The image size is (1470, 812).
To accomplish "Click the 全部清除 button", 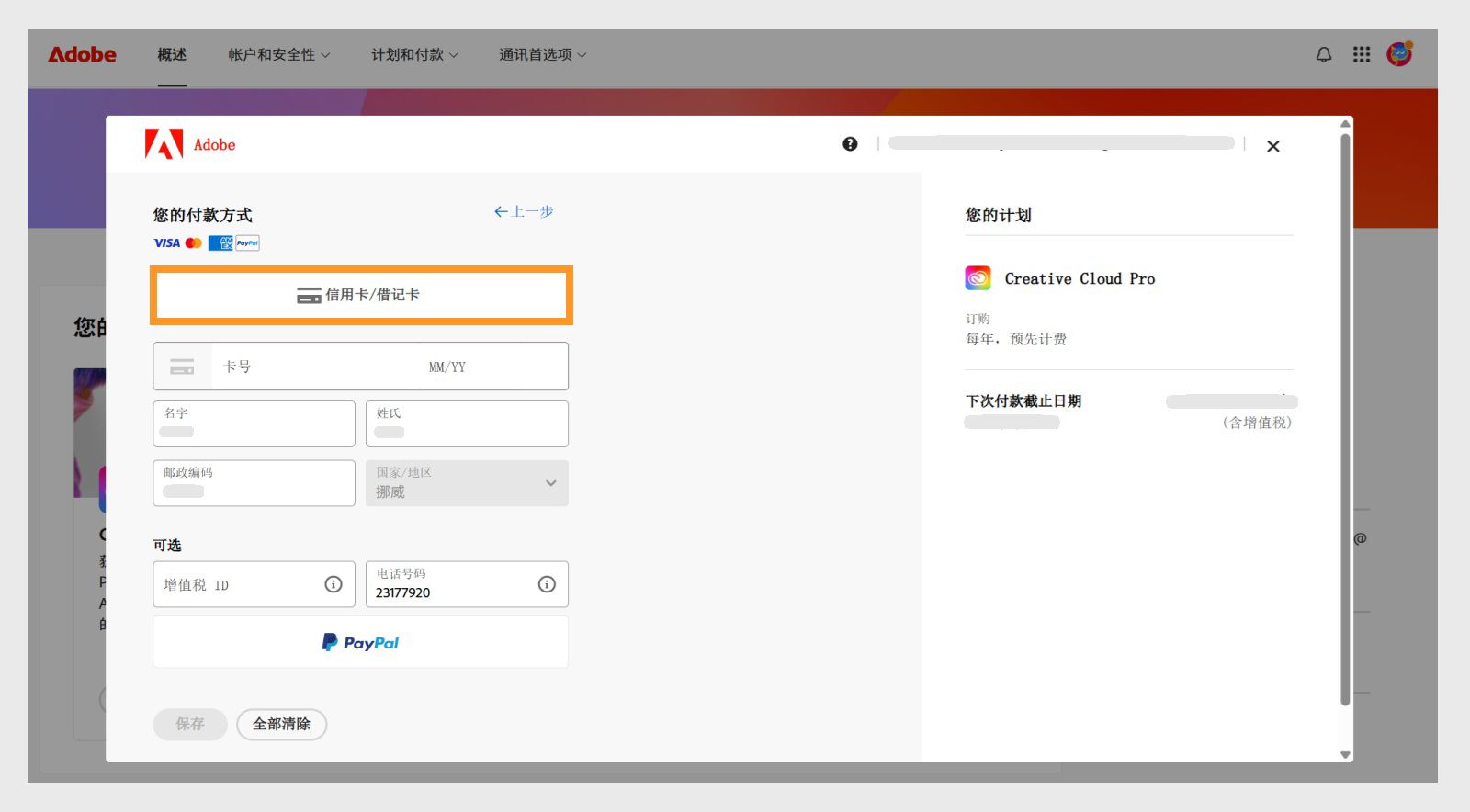I will [x=282, y=724].
